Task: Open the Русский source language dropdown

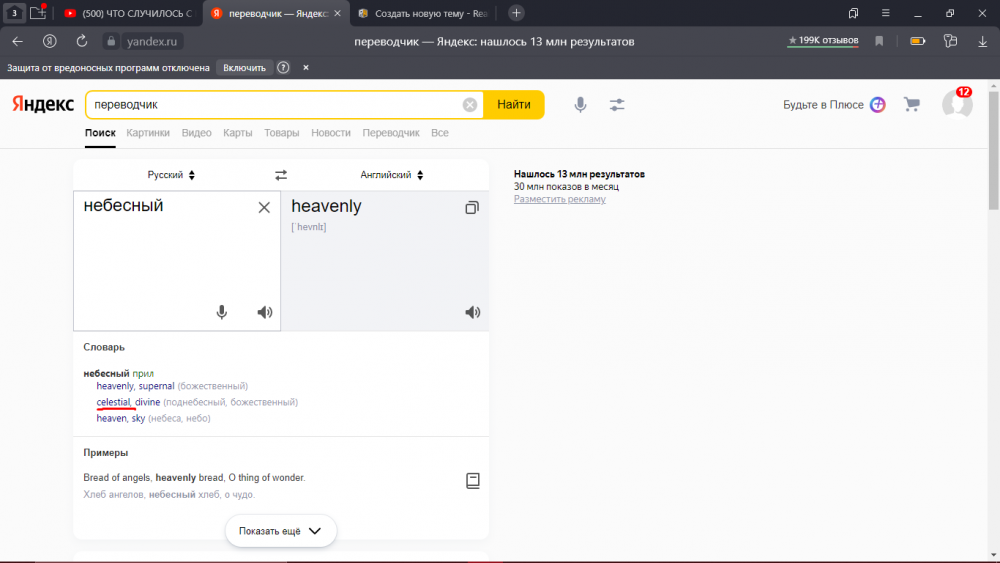Action: (x=171, y=175)
